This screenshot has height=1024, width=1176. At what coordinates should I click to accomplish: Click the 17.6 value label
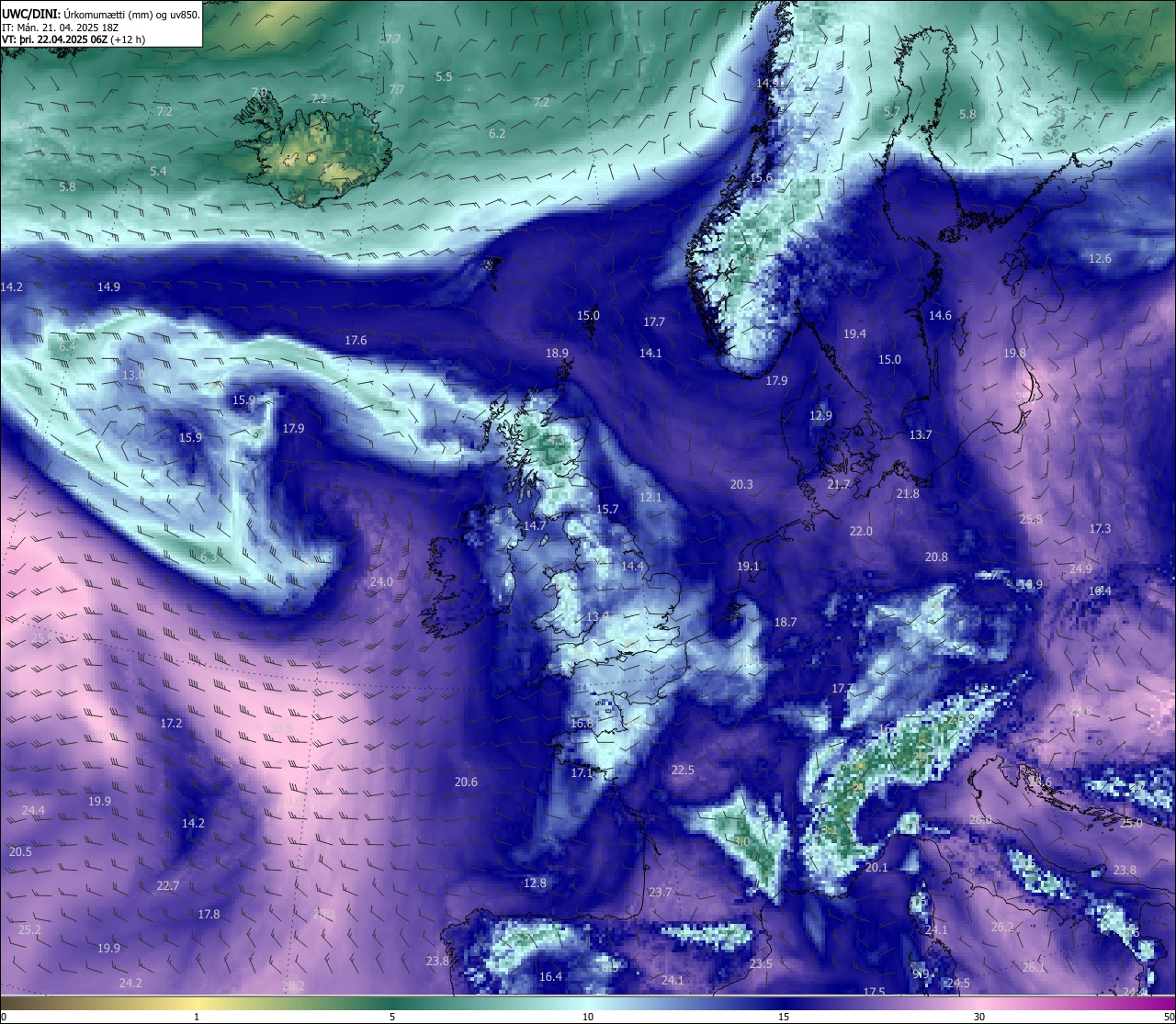click(x=356, y=341)
